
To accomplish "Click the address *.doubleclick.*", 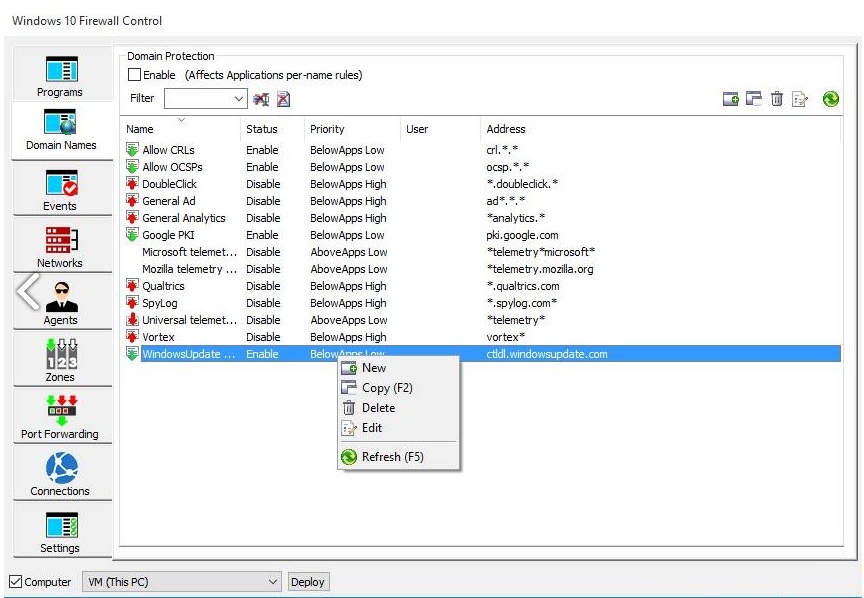I will coord(522,184).
